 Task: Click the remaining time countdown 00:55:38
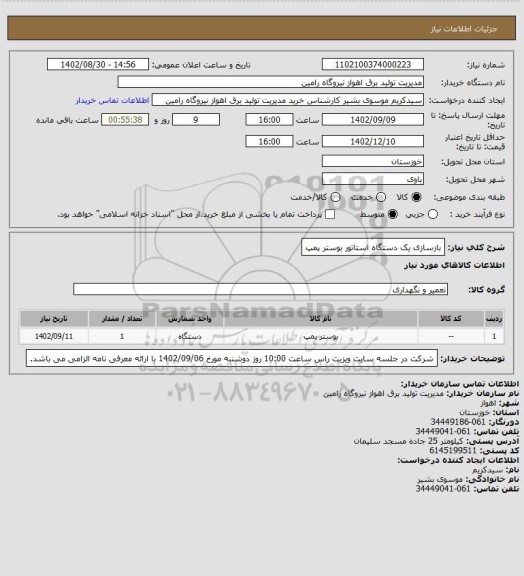pos(125,120)
